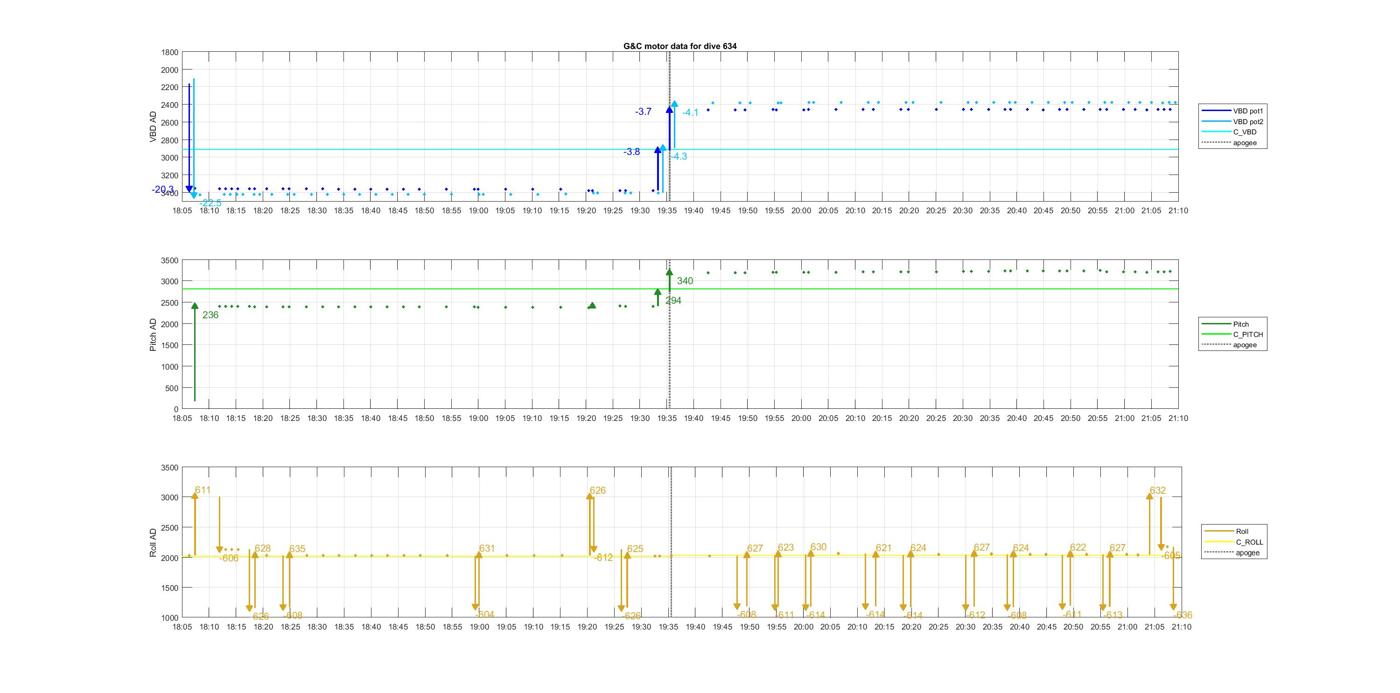This screenshot has height=693, width=1400.
Task: Click the -22.5 VBD annotation
Action: click(210, 203)
